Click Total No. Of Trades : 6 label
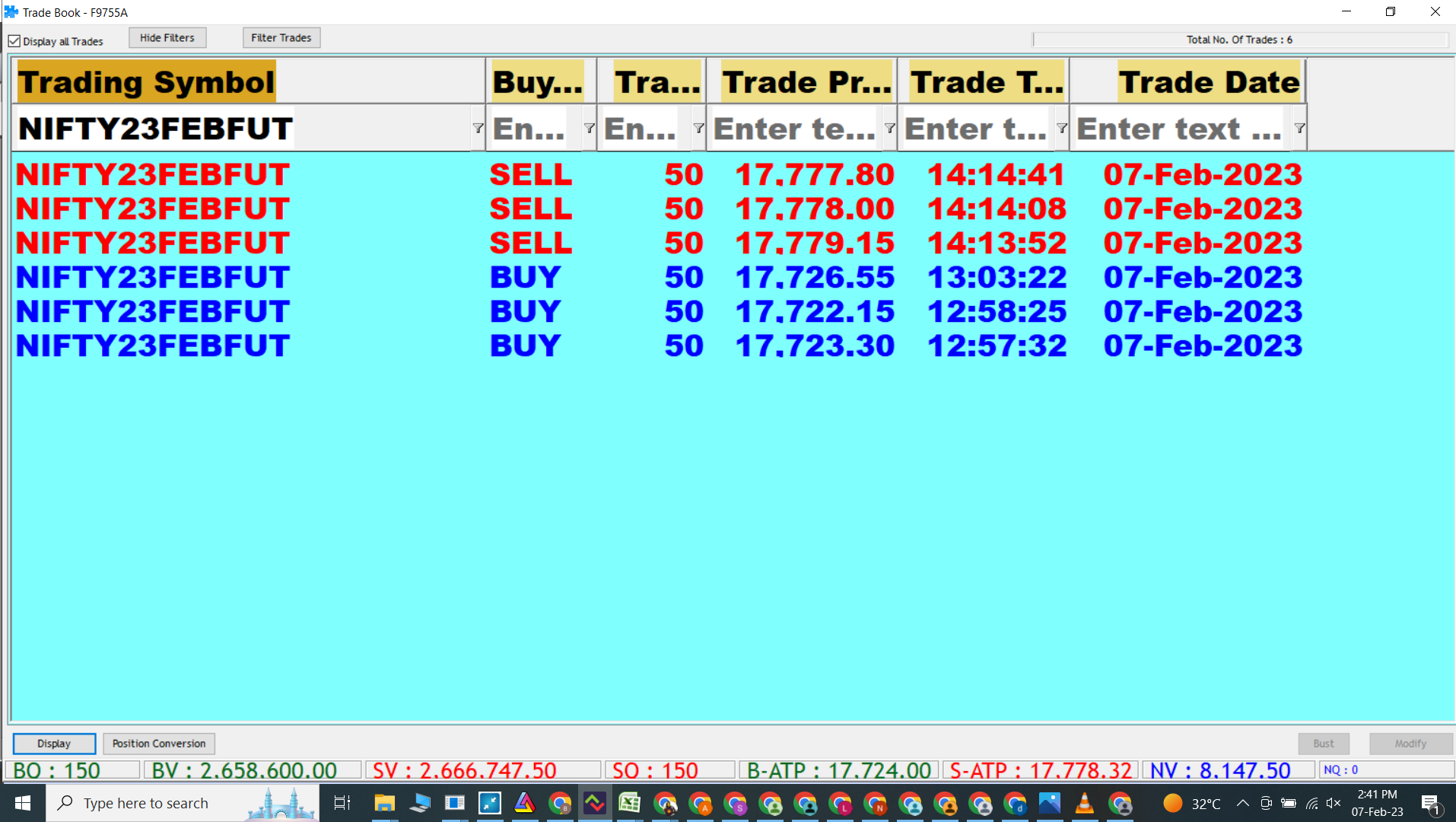 (x=1239, y=40)
